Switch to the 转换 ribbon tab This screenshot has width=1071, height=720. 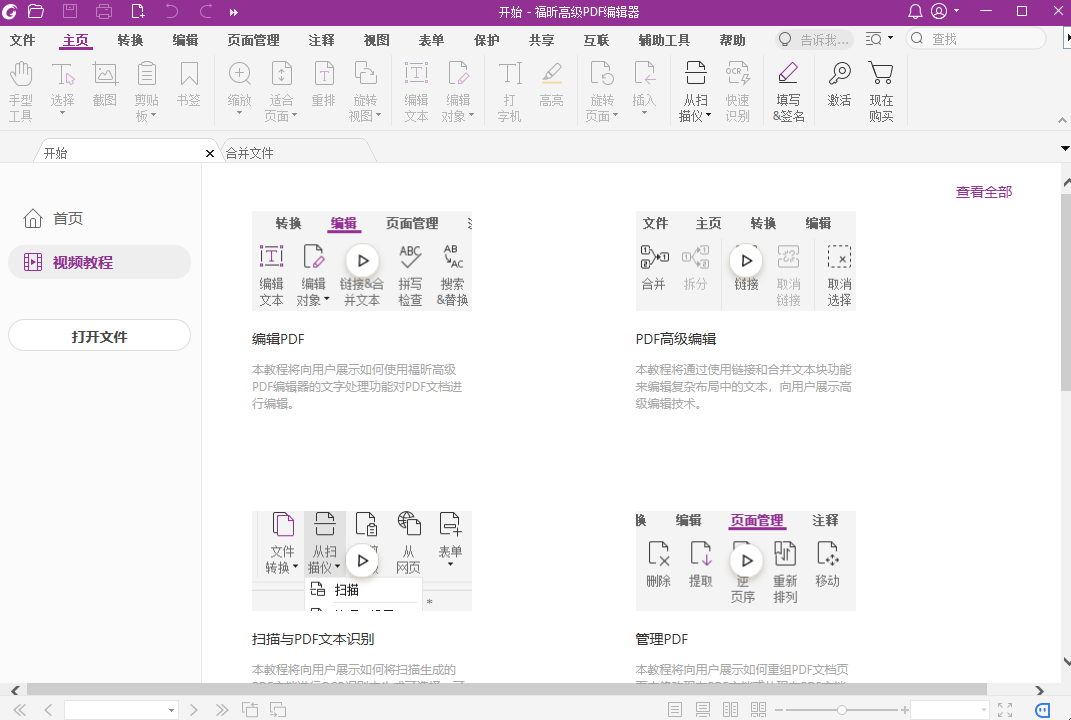pos(130,41)
